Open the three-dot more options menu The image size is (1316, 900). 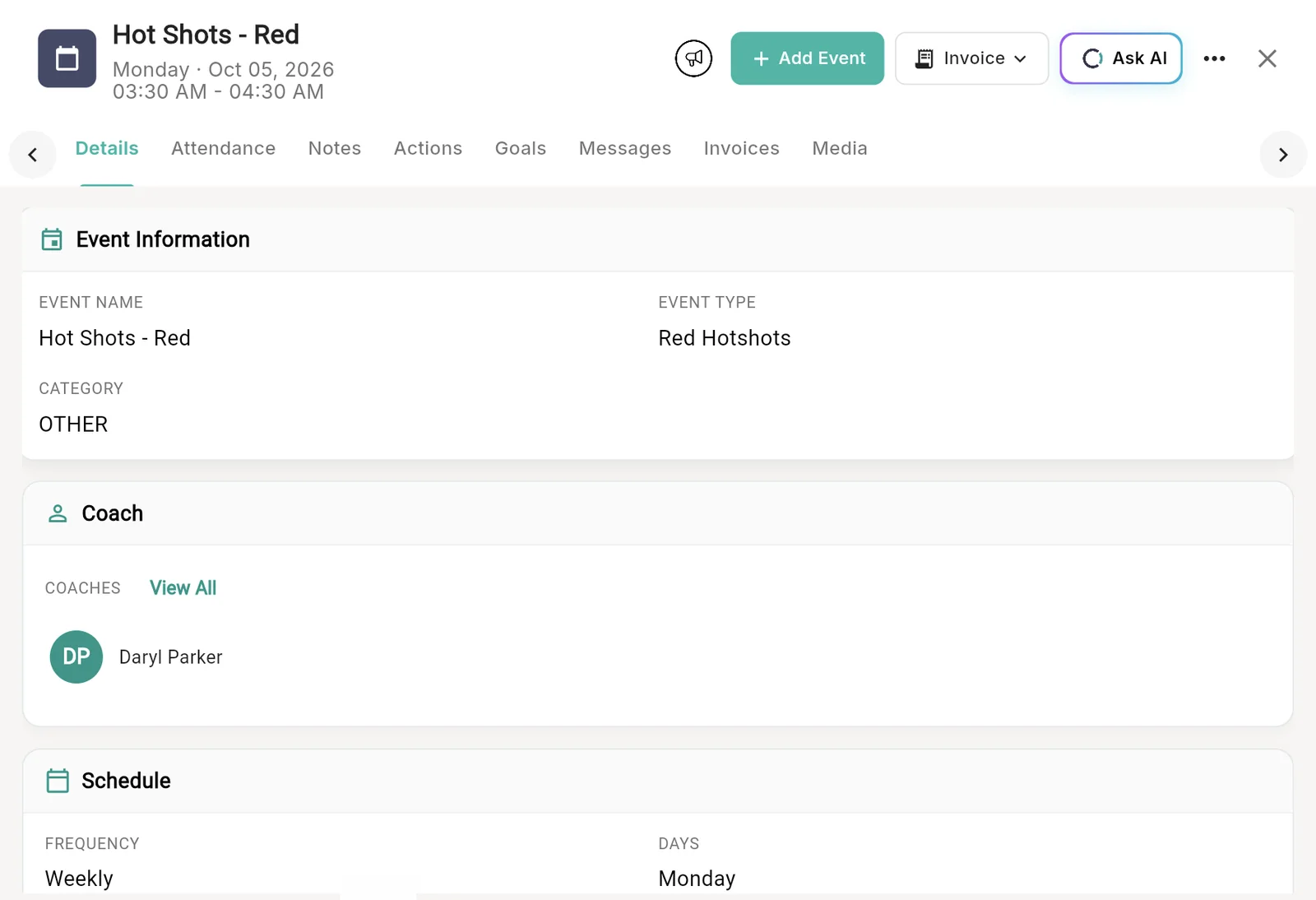pos(1214,58)
